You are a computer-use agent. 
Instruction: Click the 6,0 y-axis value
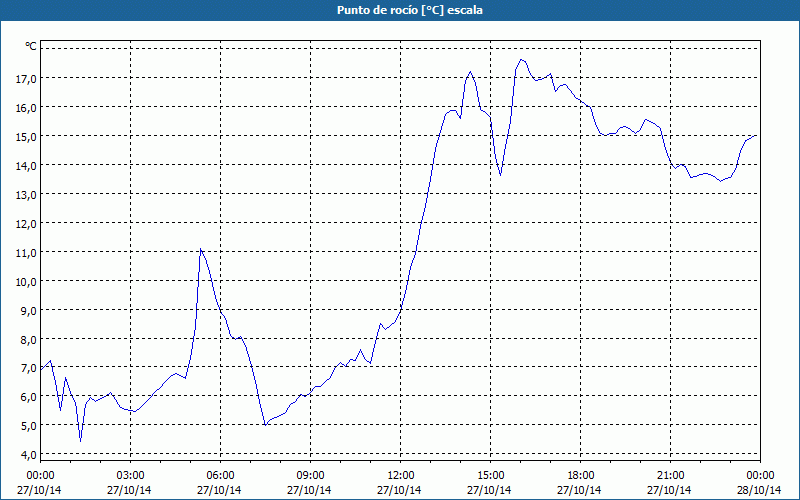pos(30,396)
